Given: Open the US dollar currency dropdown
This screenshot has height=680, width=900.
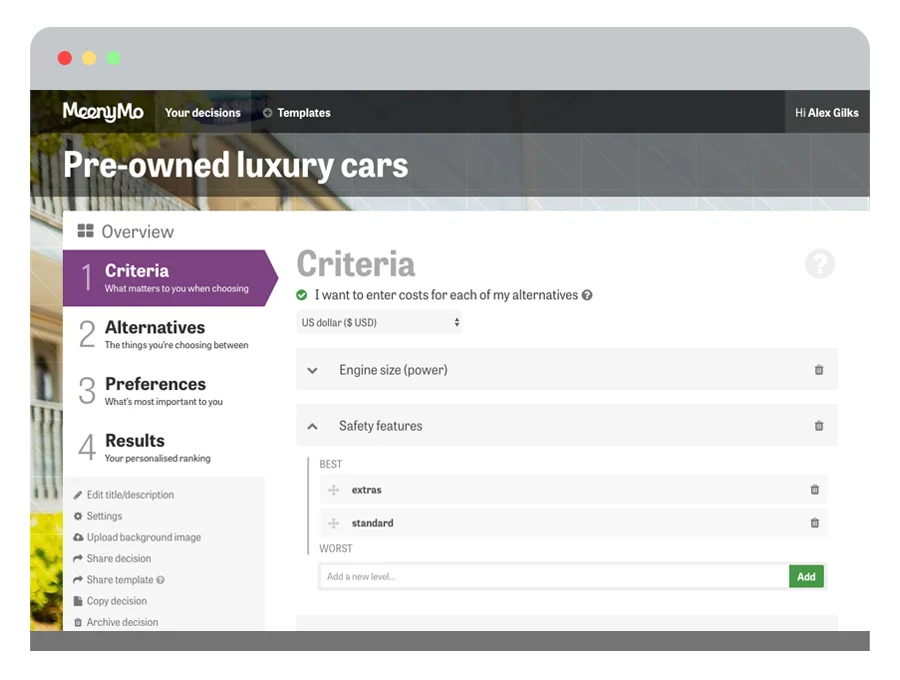Looking at the screenshot, I should click(379, 322).
